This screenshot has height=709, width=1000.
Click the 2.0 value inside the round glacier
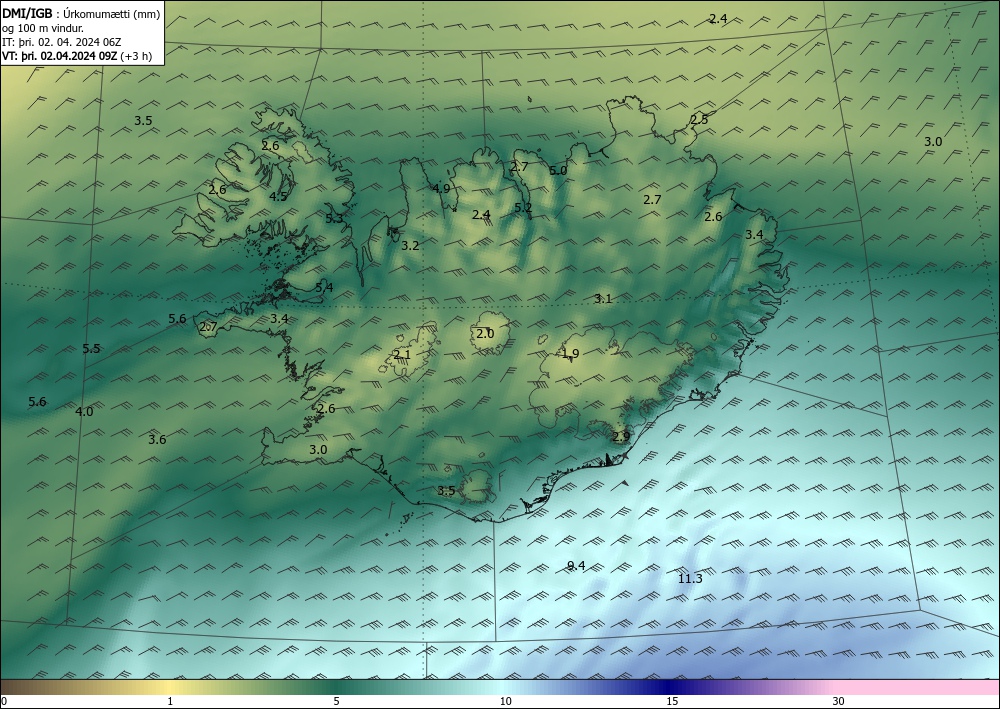(x=485, y=333)
